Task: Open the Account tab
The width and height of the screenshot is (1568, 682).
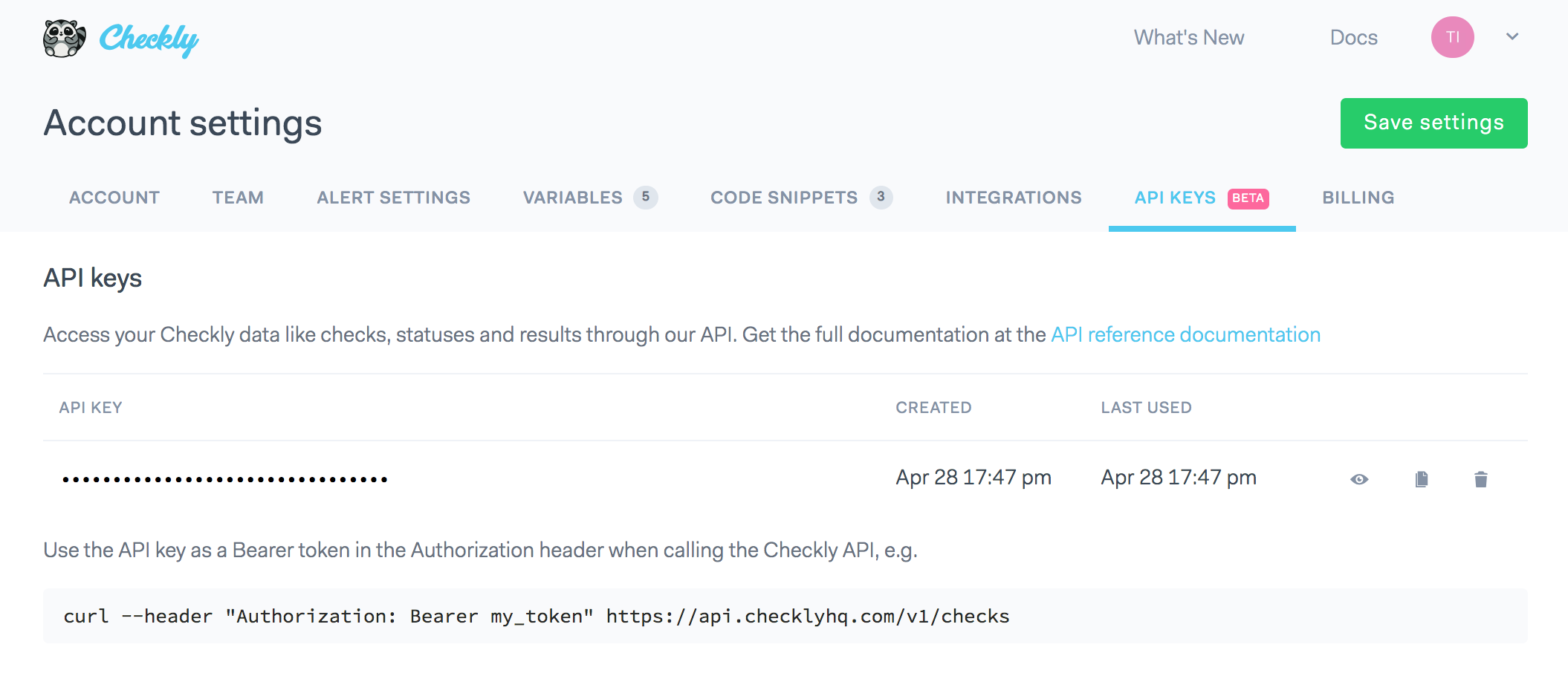Action: tap(114, 198)
